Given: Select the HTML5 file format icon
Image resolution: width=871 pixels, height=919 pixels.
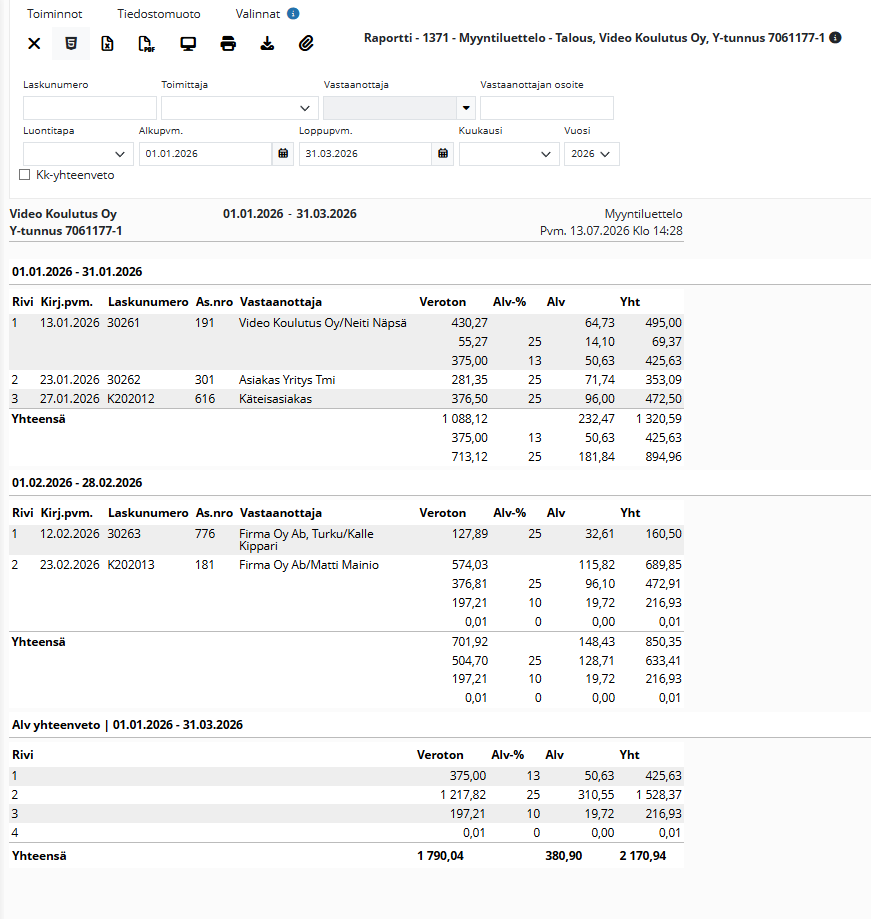Looking at the screenshot, I should click(x=71, y=43).
